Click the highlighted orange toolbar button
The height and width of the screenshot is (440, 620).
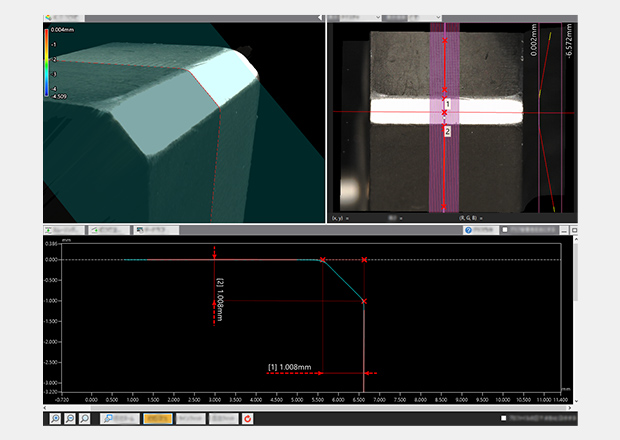[x=156, y=418]
